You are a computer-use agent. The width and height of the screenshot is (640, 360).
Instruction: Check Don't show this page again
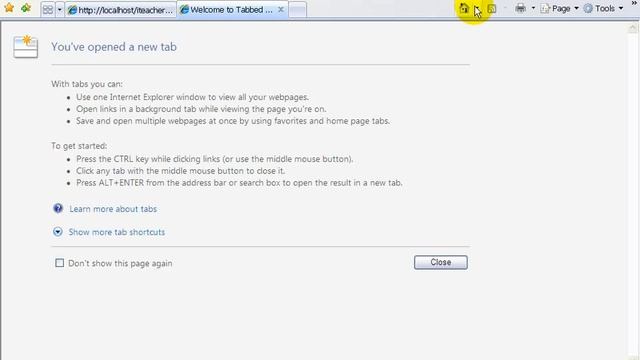[60, 263]
